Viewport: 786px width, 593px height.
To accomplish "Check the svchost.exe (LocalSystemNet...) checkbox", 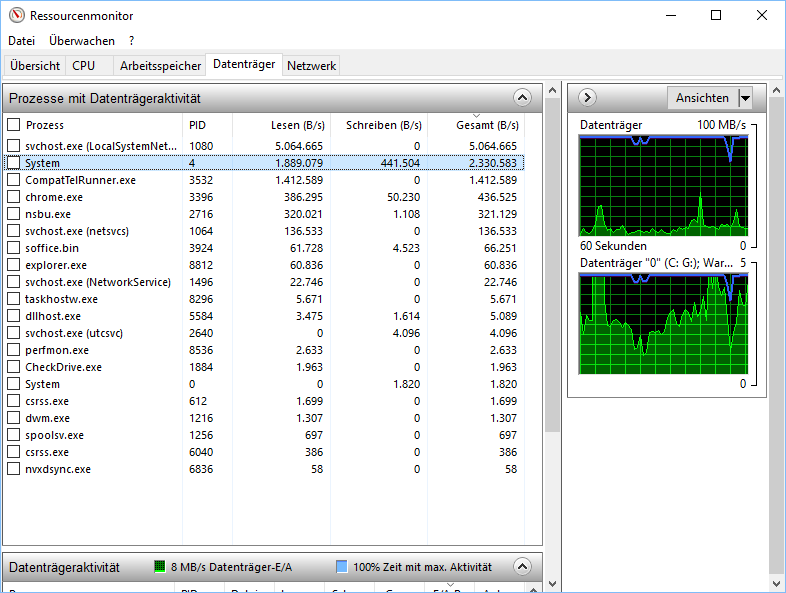I will pyautogui.click(x=14, y=145).
